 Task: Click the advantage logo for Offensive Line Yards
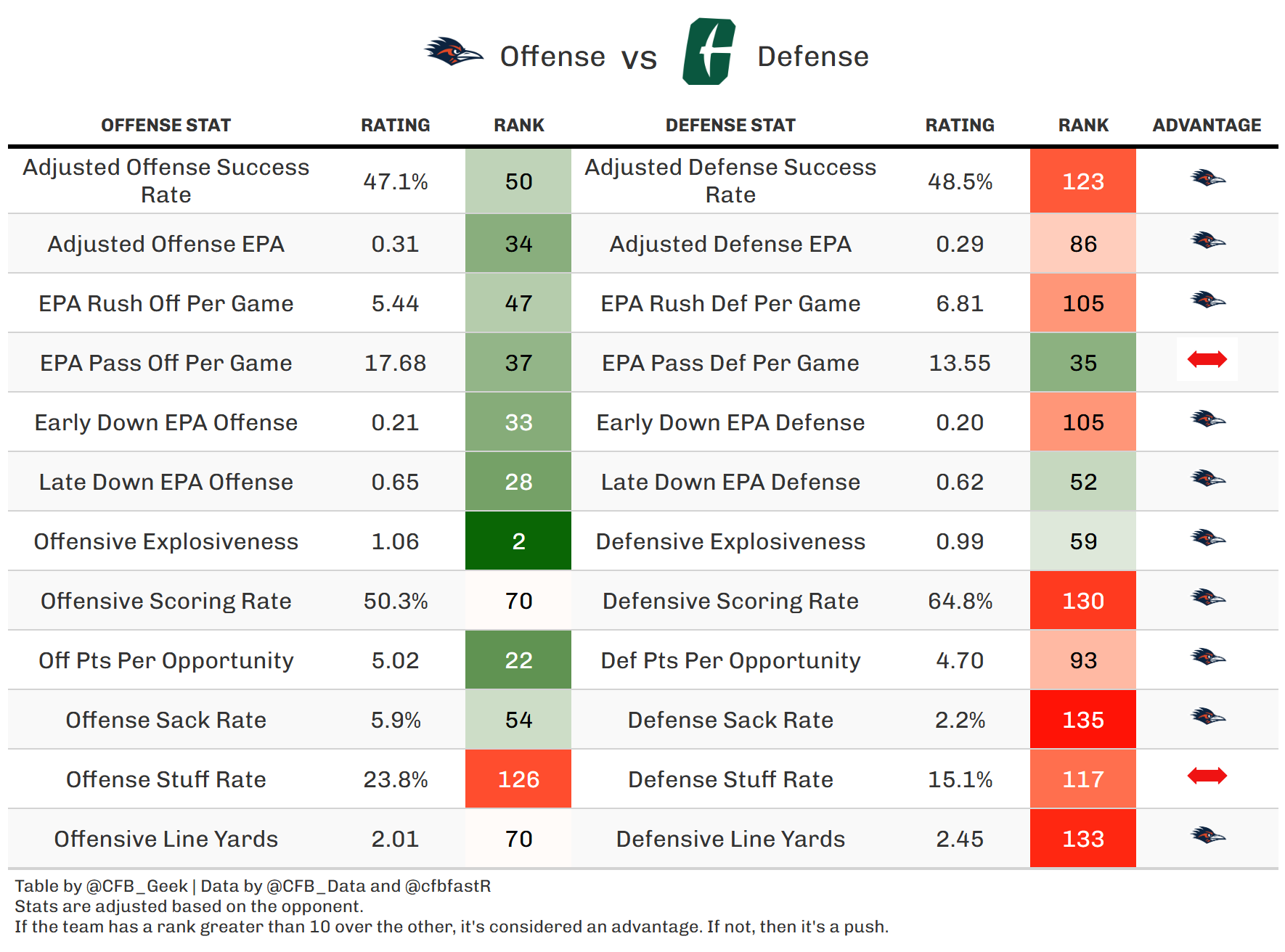tap(1207, 835)
